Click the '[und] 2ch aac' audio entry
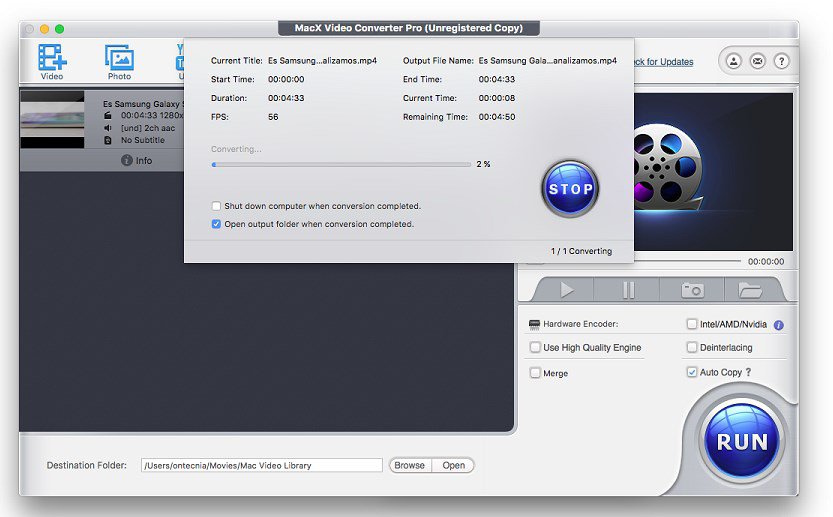This screenshot has width=833, height=517. (x=148, y=128)
